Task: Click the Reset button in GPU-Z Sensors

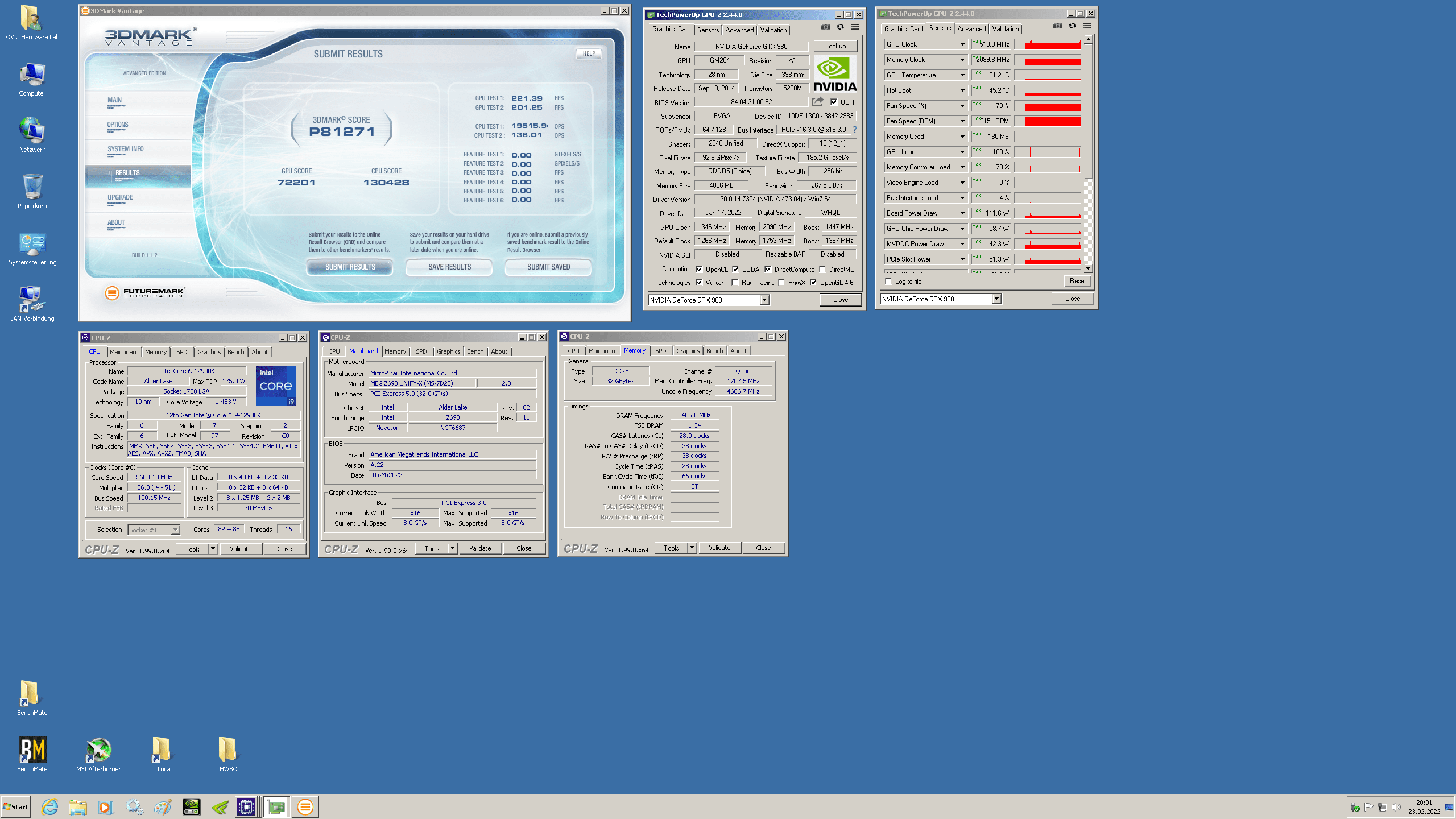Action: click(x=1077, y=281)
